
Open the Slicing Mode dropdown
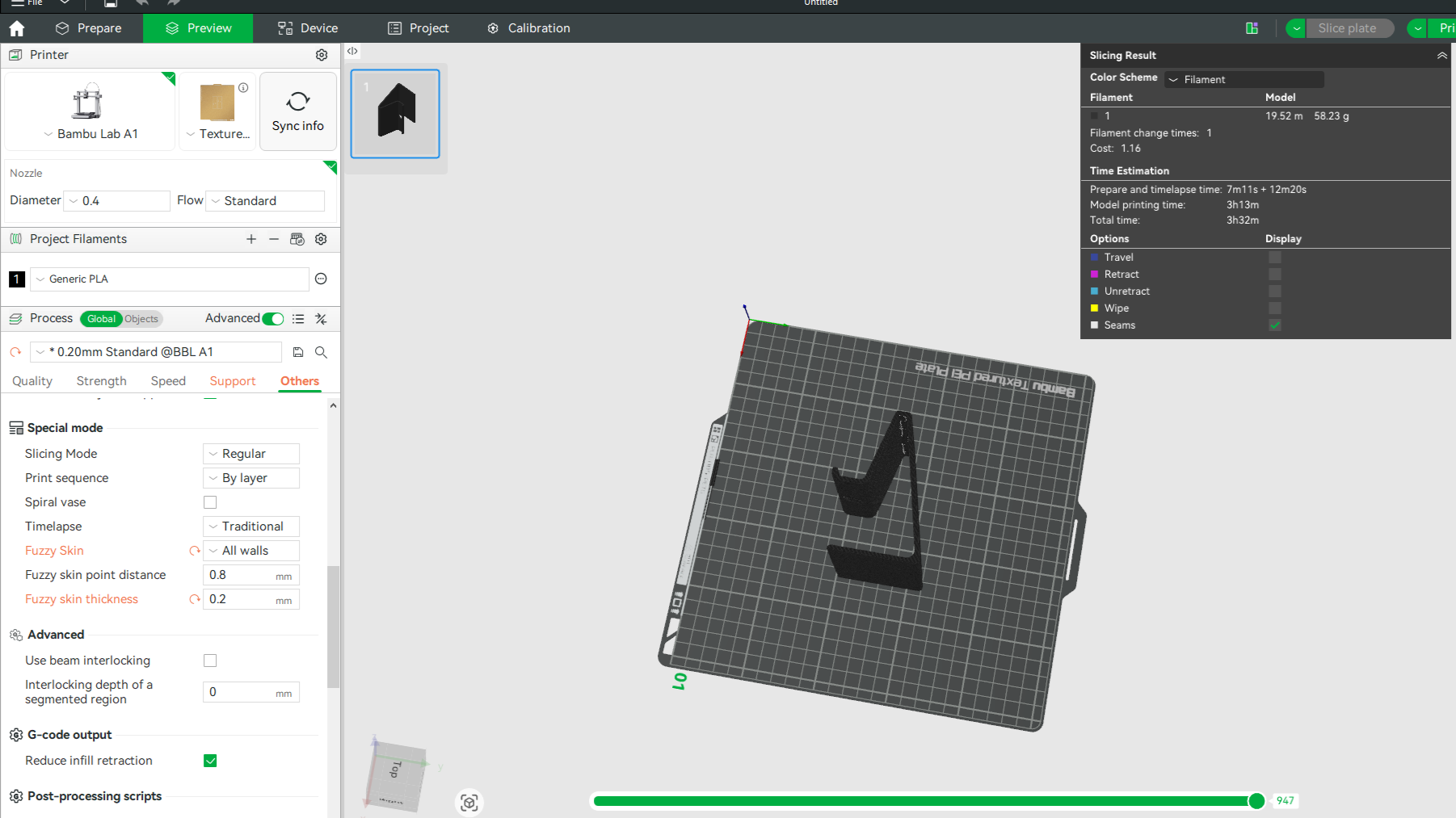point(251,454)
